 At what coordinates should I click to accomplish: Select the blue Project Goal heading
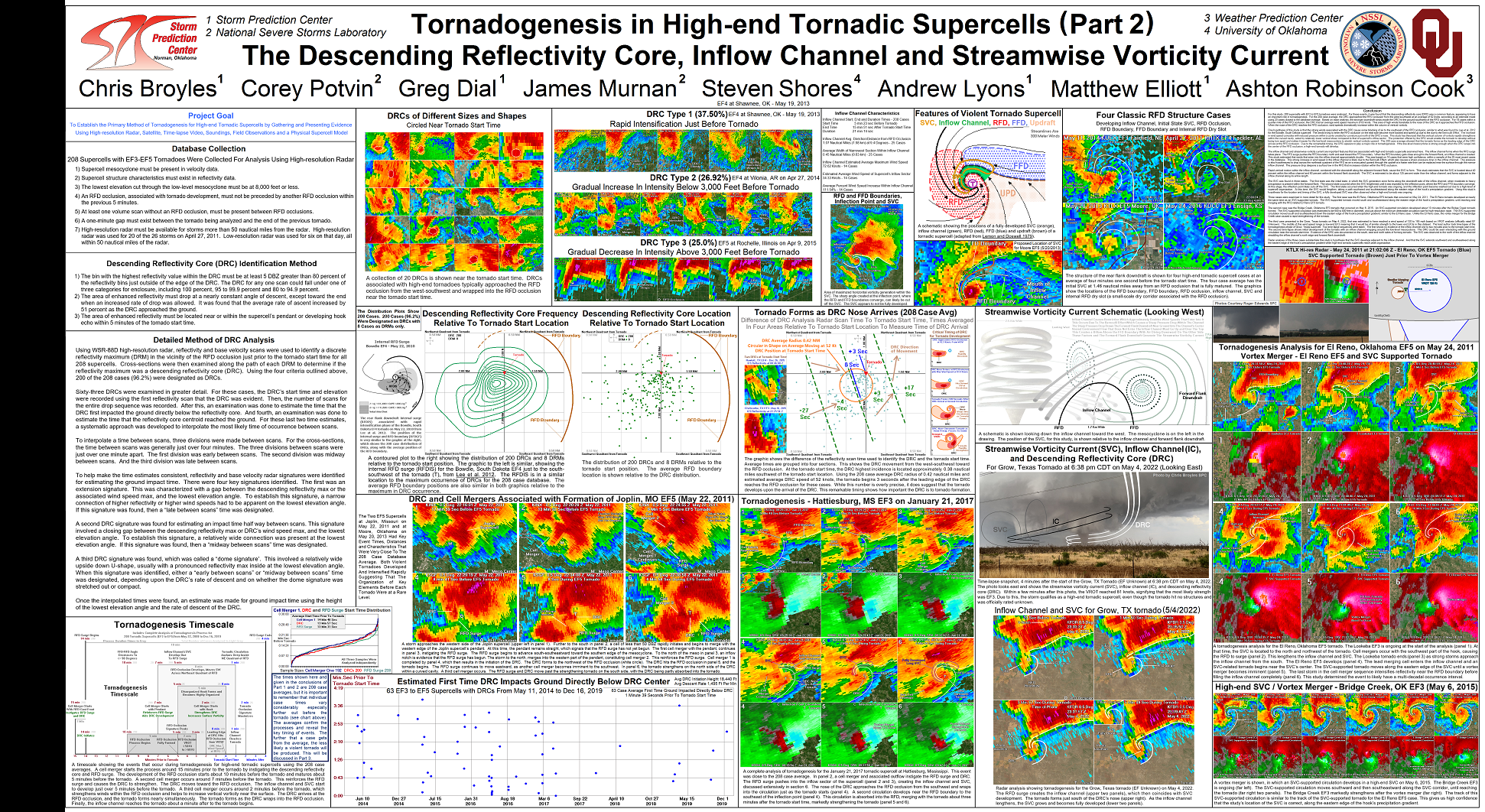pos(210,116)
